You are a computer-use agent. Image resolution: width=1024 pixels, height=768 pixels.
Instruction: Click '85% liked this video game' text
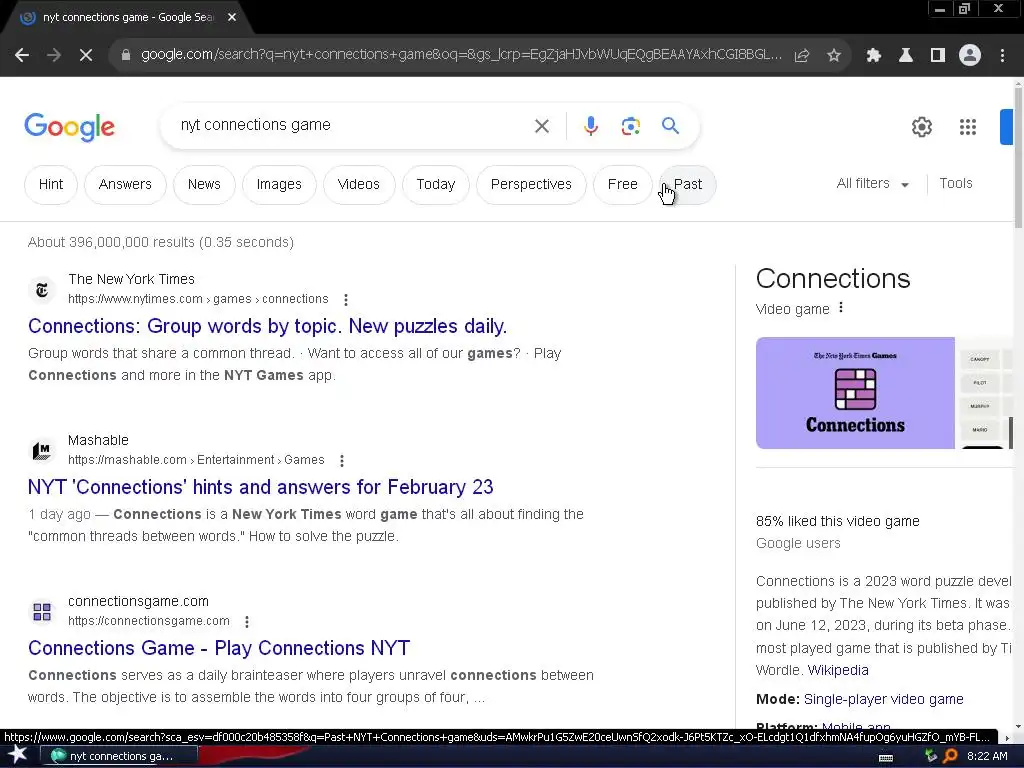coord(837,521)
